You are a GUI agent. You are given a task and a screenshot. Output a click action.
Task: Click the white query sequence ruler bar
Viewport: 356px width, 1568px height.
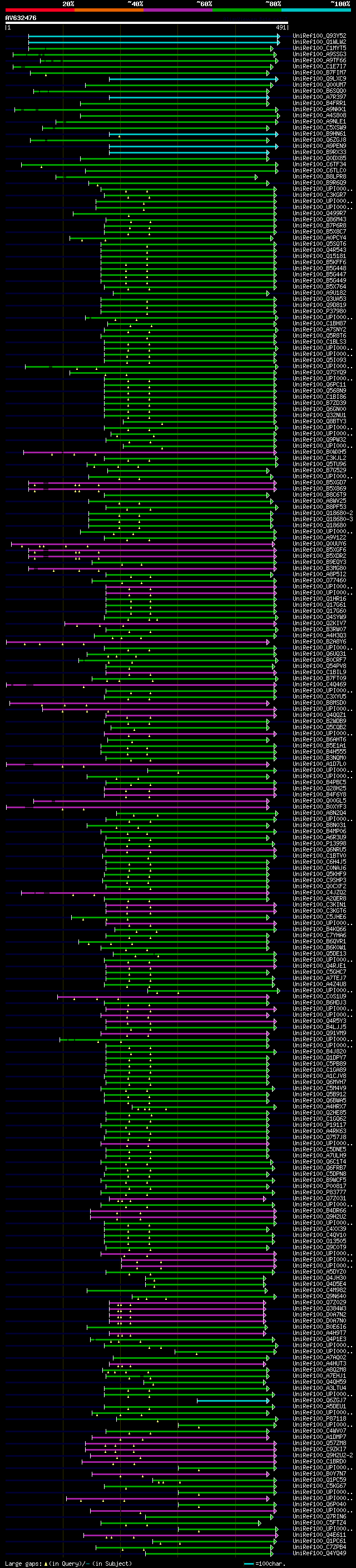[x=147, y=23]
